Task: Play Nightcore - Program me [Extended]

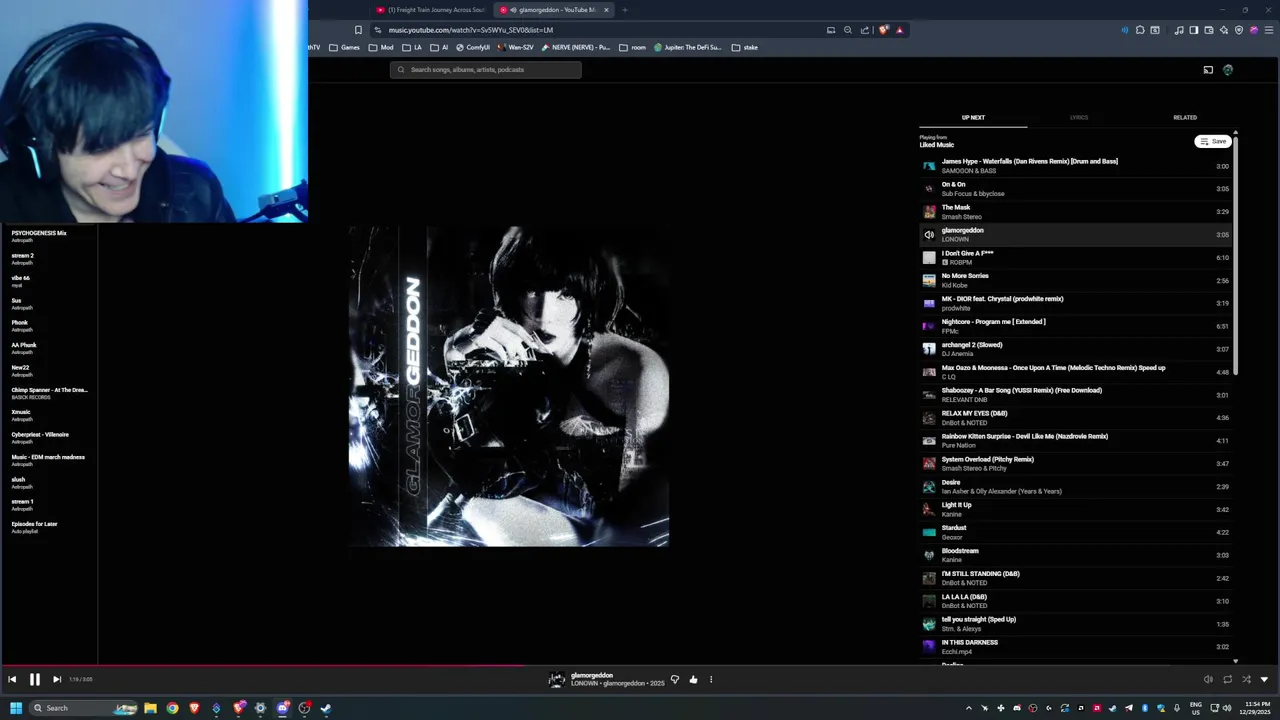Action: (x=1075, y=326)
